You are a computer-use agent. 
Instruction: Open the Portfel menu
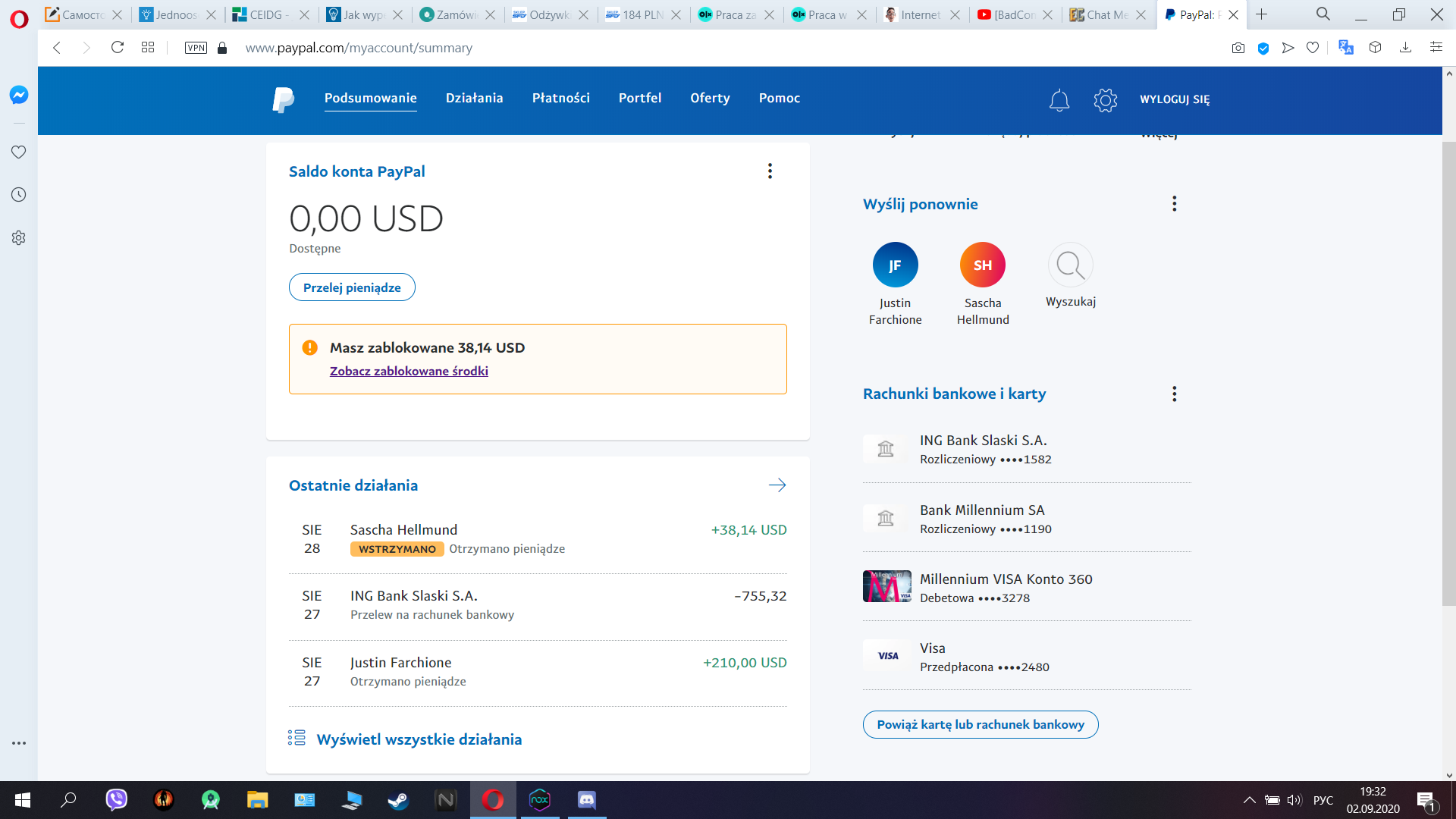[640, 99]
